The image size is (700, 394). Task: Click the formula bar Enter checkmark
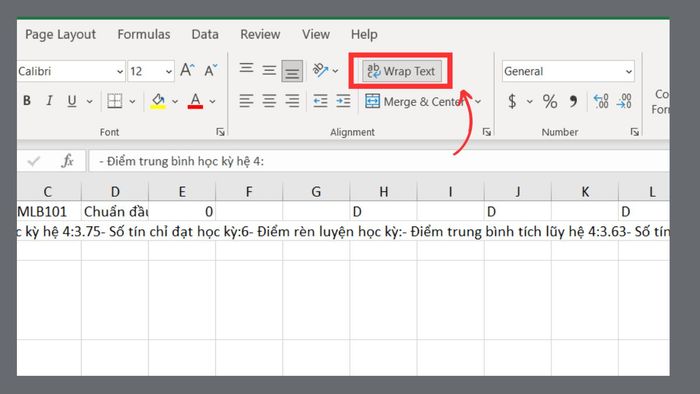pyautogui.click(x=33, y=161)
